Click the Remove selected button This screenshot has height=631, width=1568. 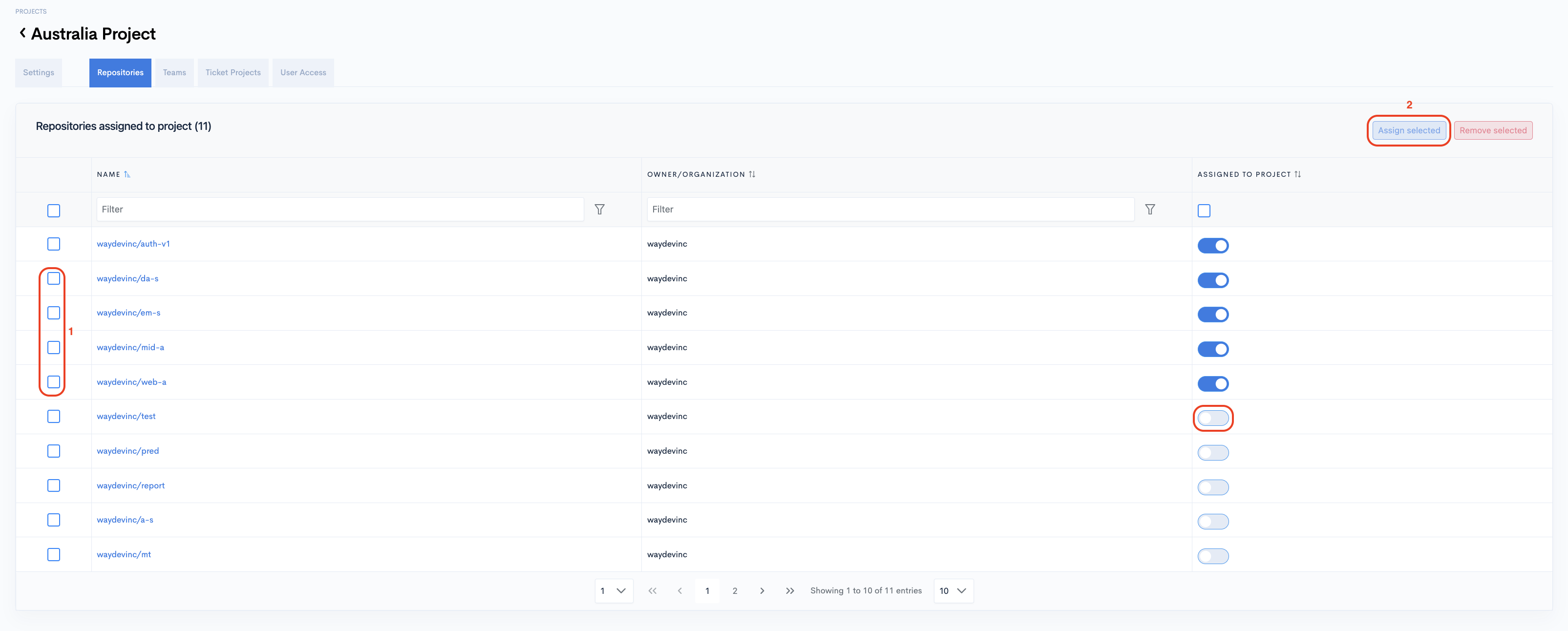[1492, 130]
